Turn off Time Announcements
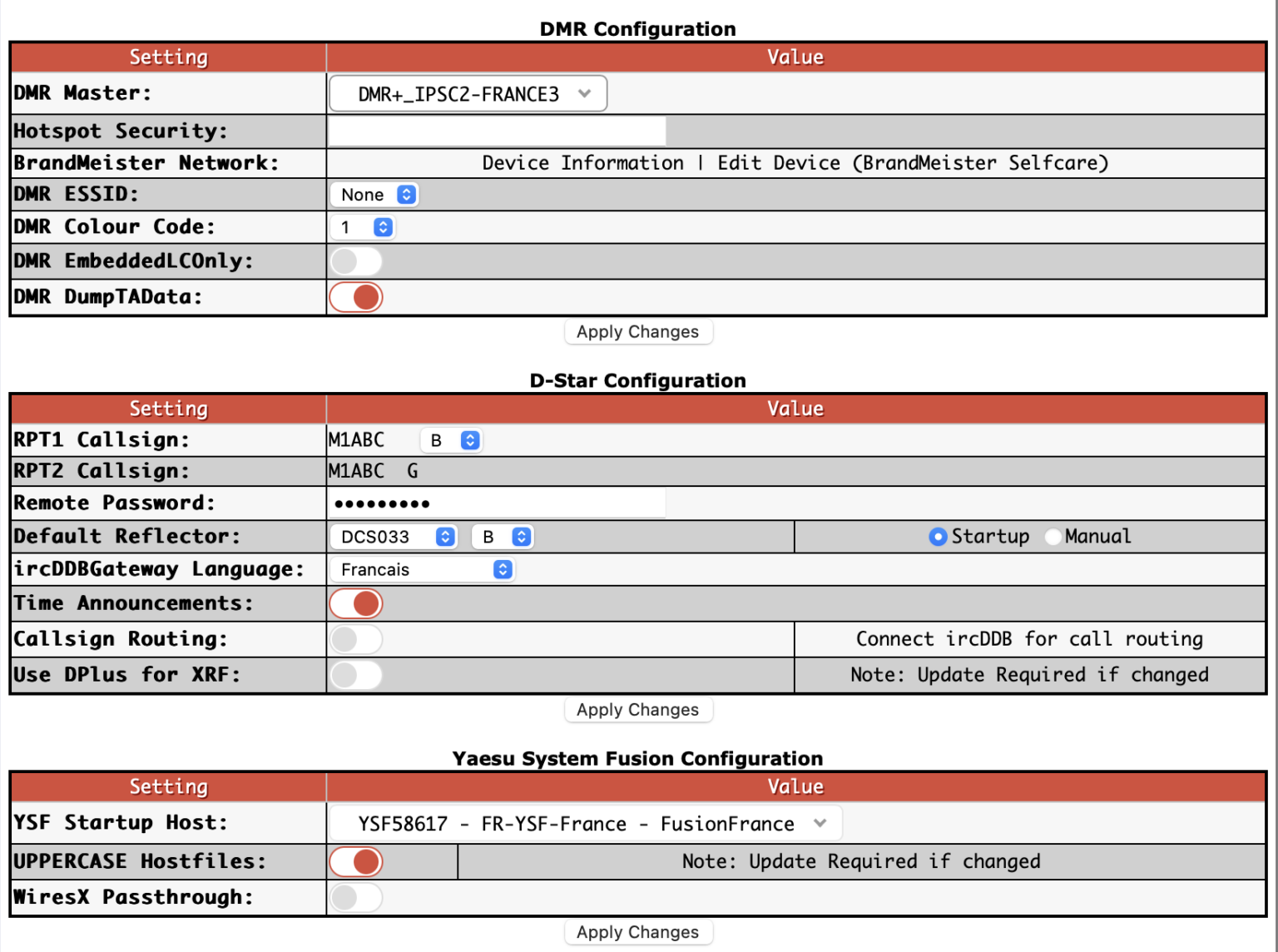The height and width of the screenshot is (952, 1278). coord(356,602)
